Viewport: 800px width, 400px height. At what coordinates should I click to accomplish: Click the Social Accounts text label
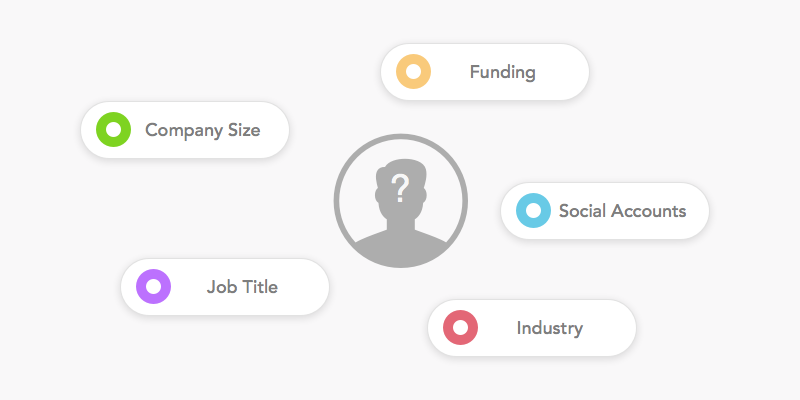tap(622, 211)
